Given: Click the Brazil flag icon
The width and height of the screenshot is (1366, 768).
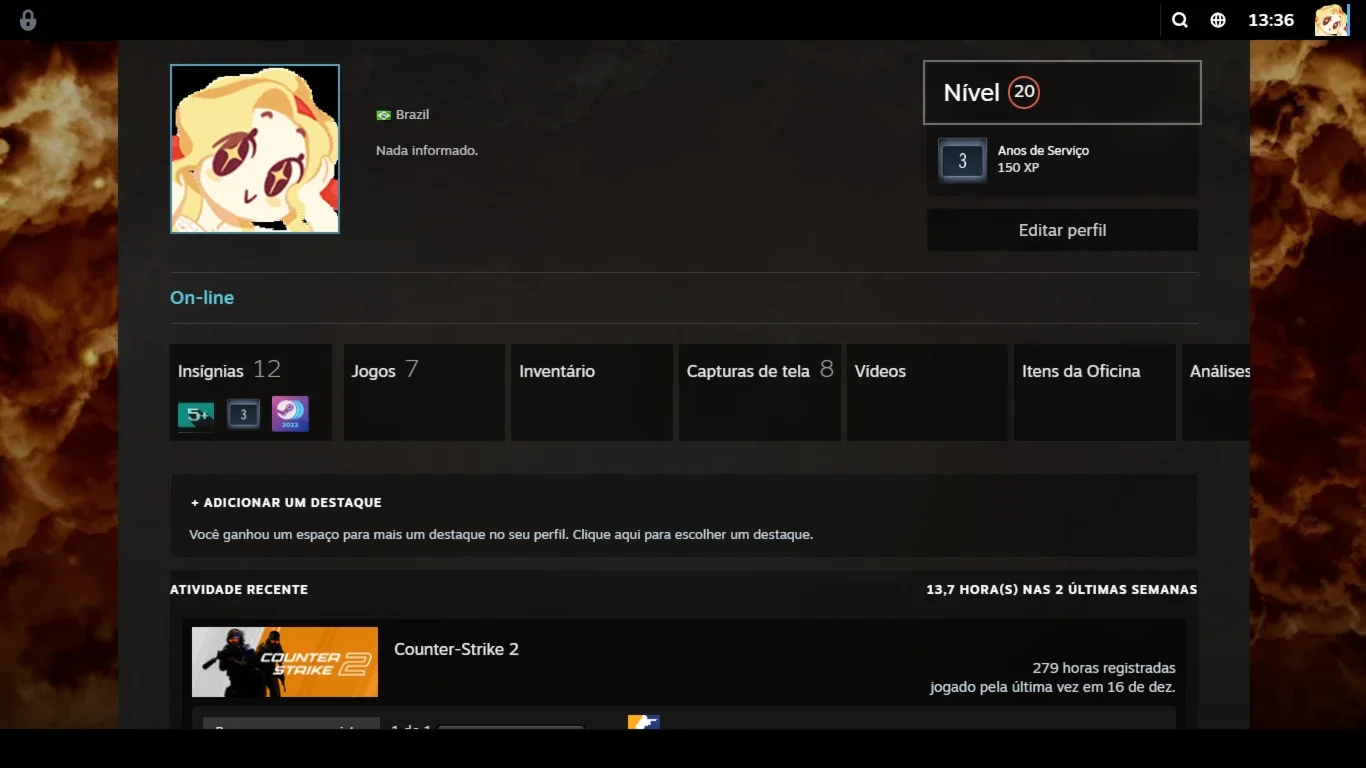Looking at the screenshot, I should click(383, 115).
